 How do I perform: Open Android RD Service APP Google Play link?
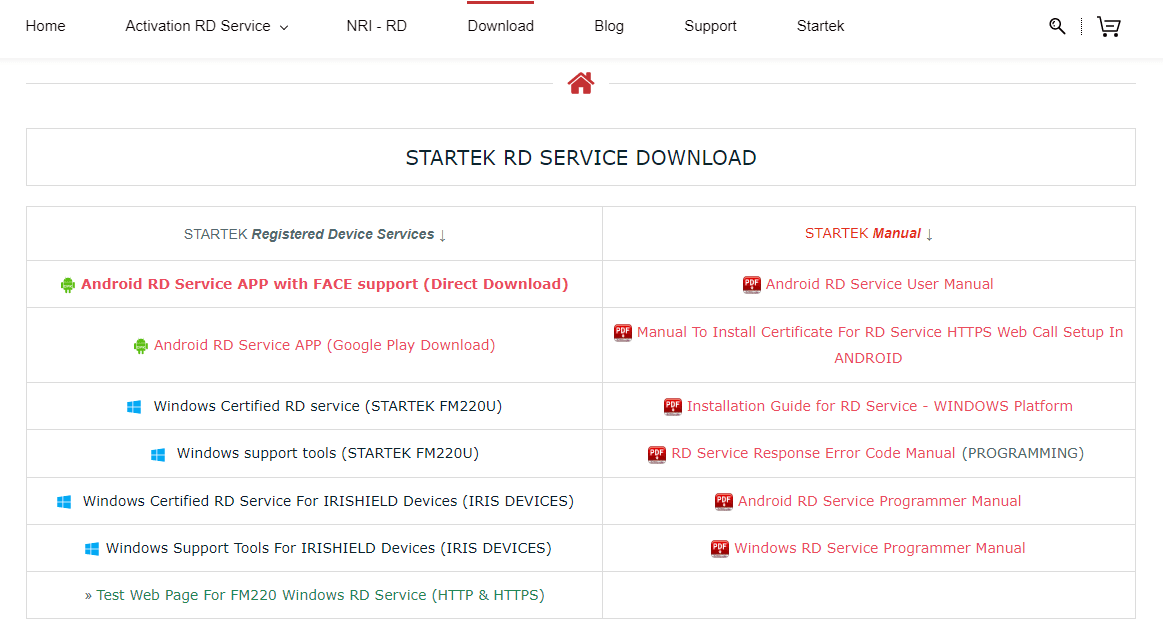click(324, 345)
